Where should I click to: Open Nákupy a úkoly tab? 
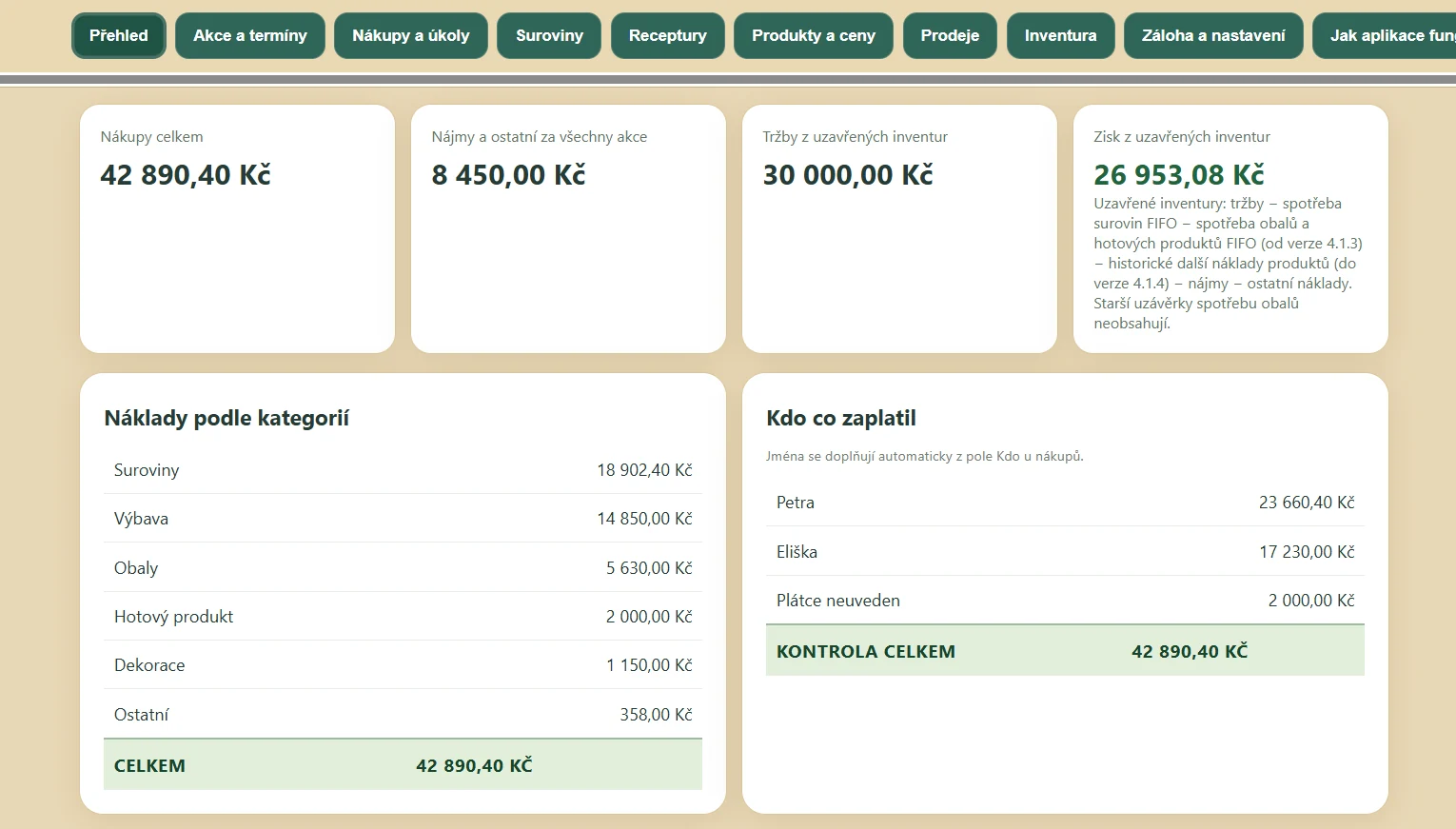pyautogui.click(x=411, y=36)
